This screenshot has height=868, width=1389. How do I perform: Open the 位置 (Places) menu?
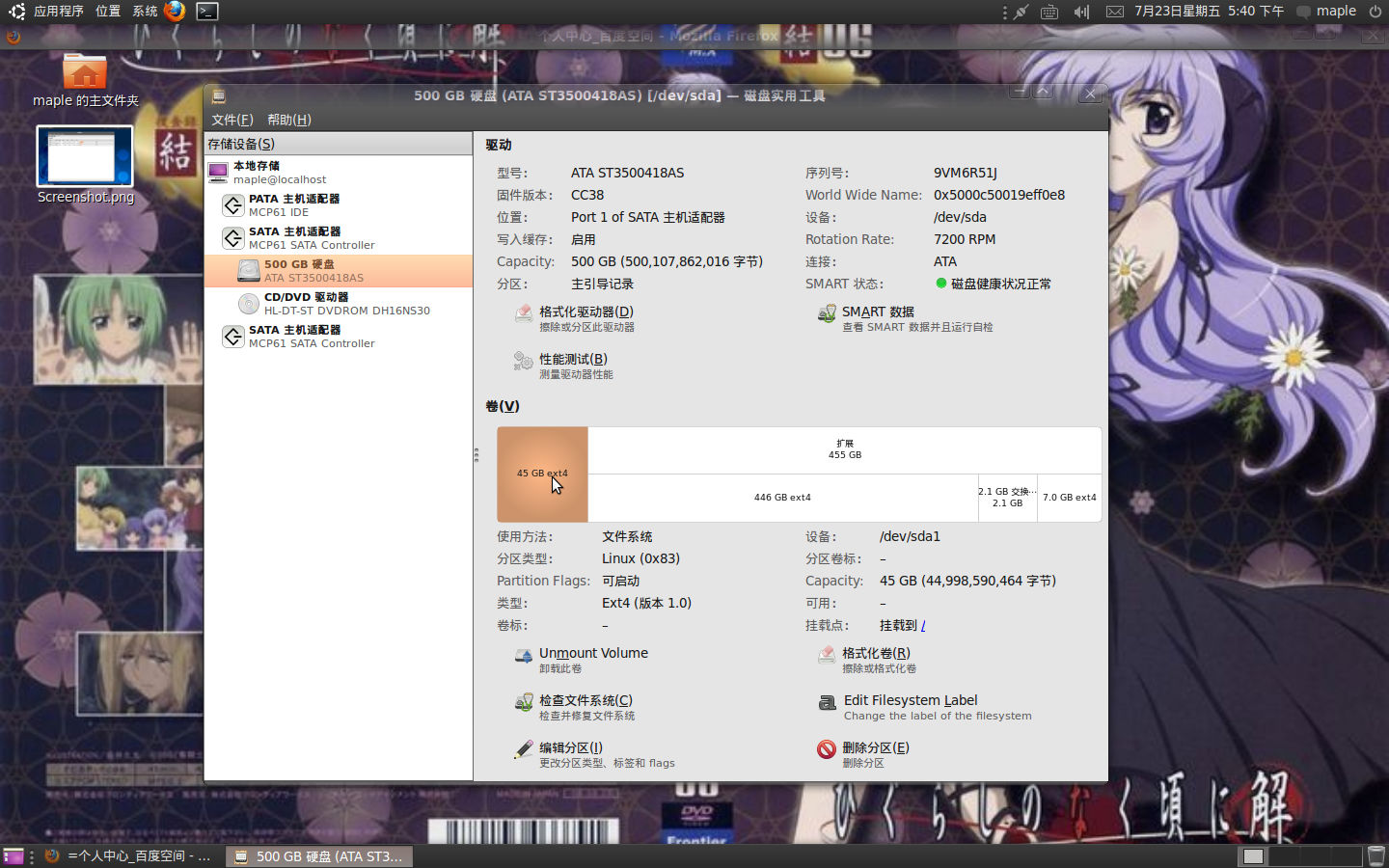tap(108, 12)
